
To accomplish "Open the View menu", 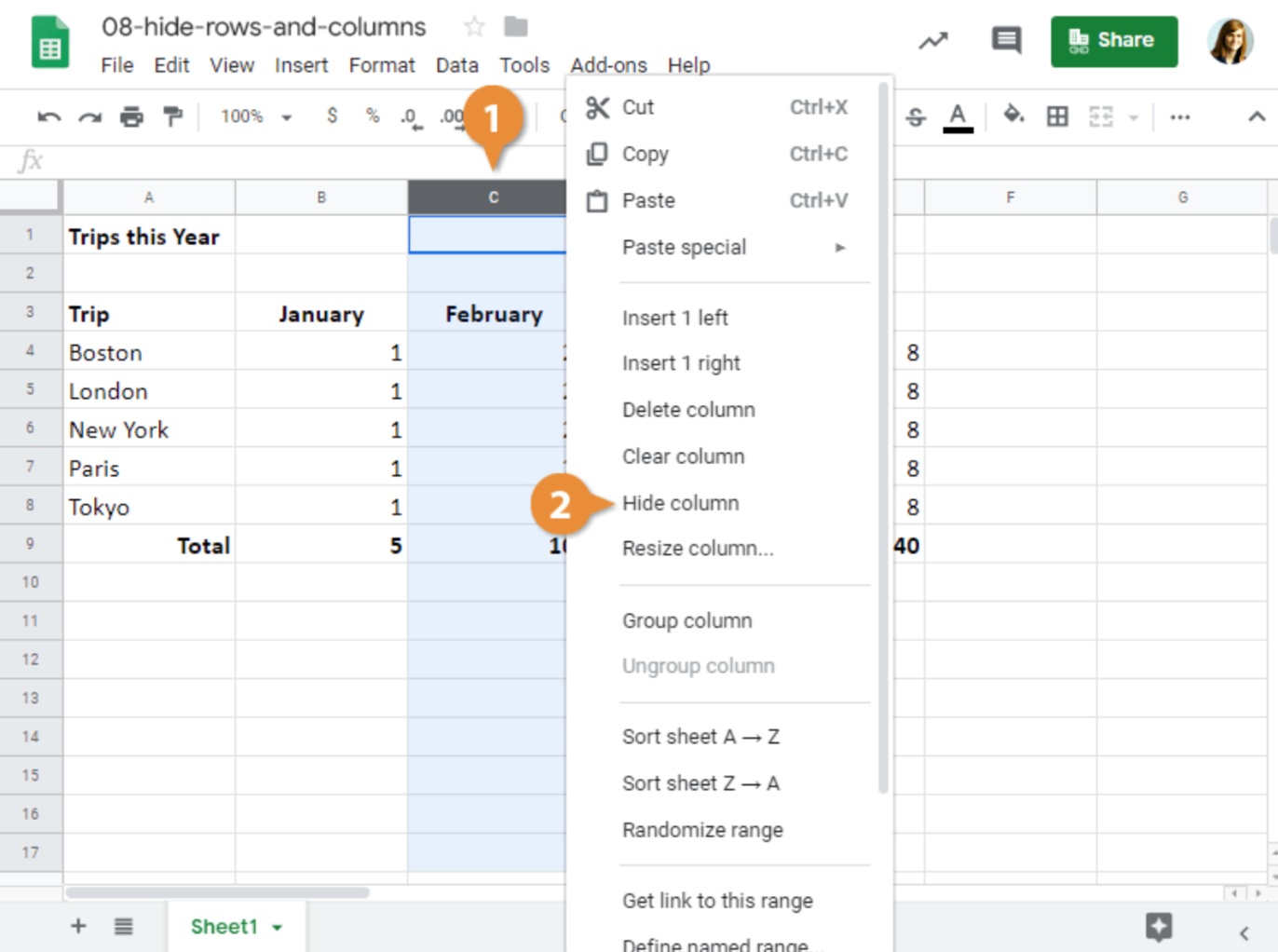I will [232, 65].
